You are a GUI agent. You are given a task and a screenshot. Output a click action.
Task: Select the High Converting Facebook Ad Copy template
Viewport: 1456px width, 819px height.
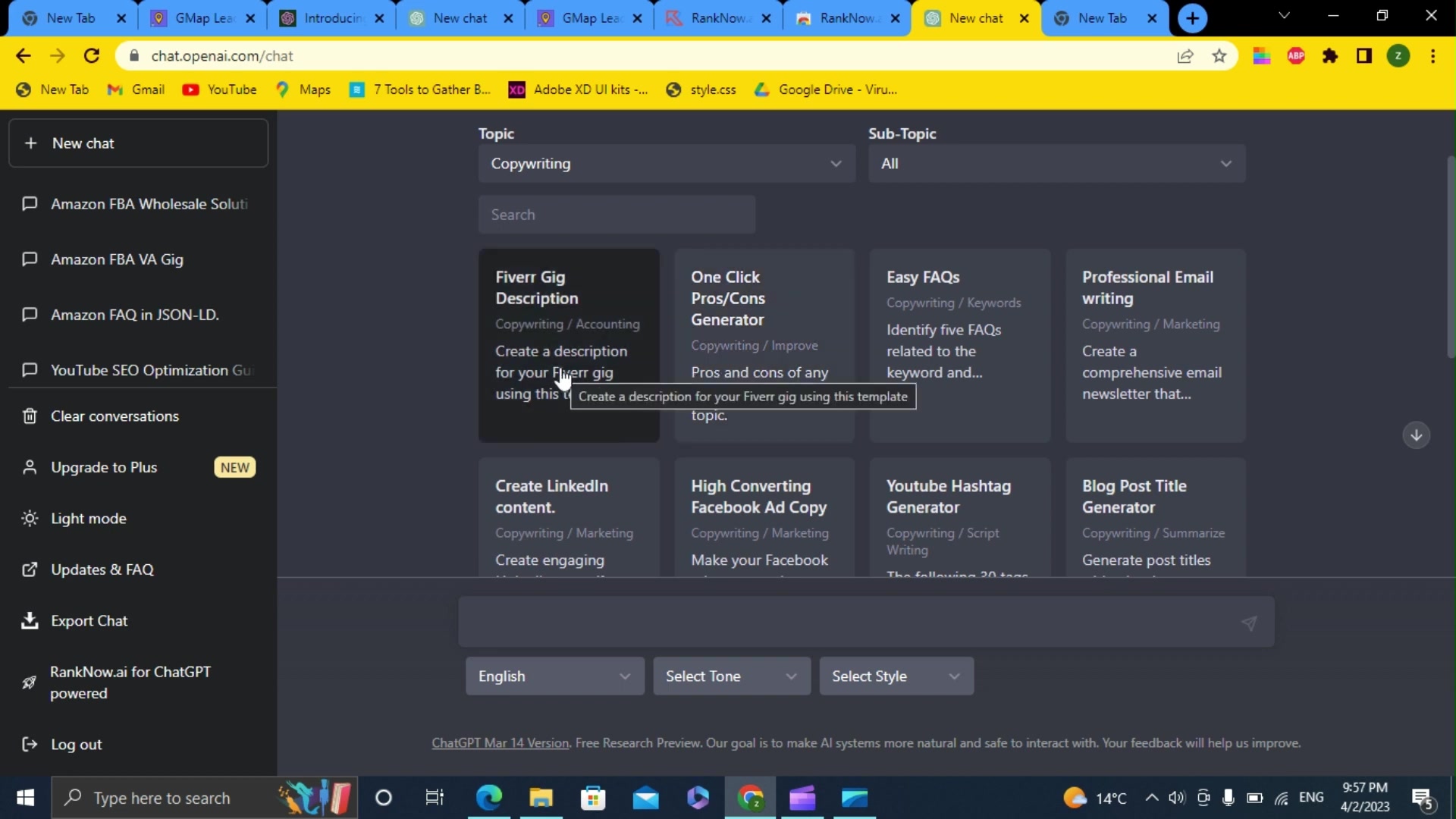tap(764, 517)
